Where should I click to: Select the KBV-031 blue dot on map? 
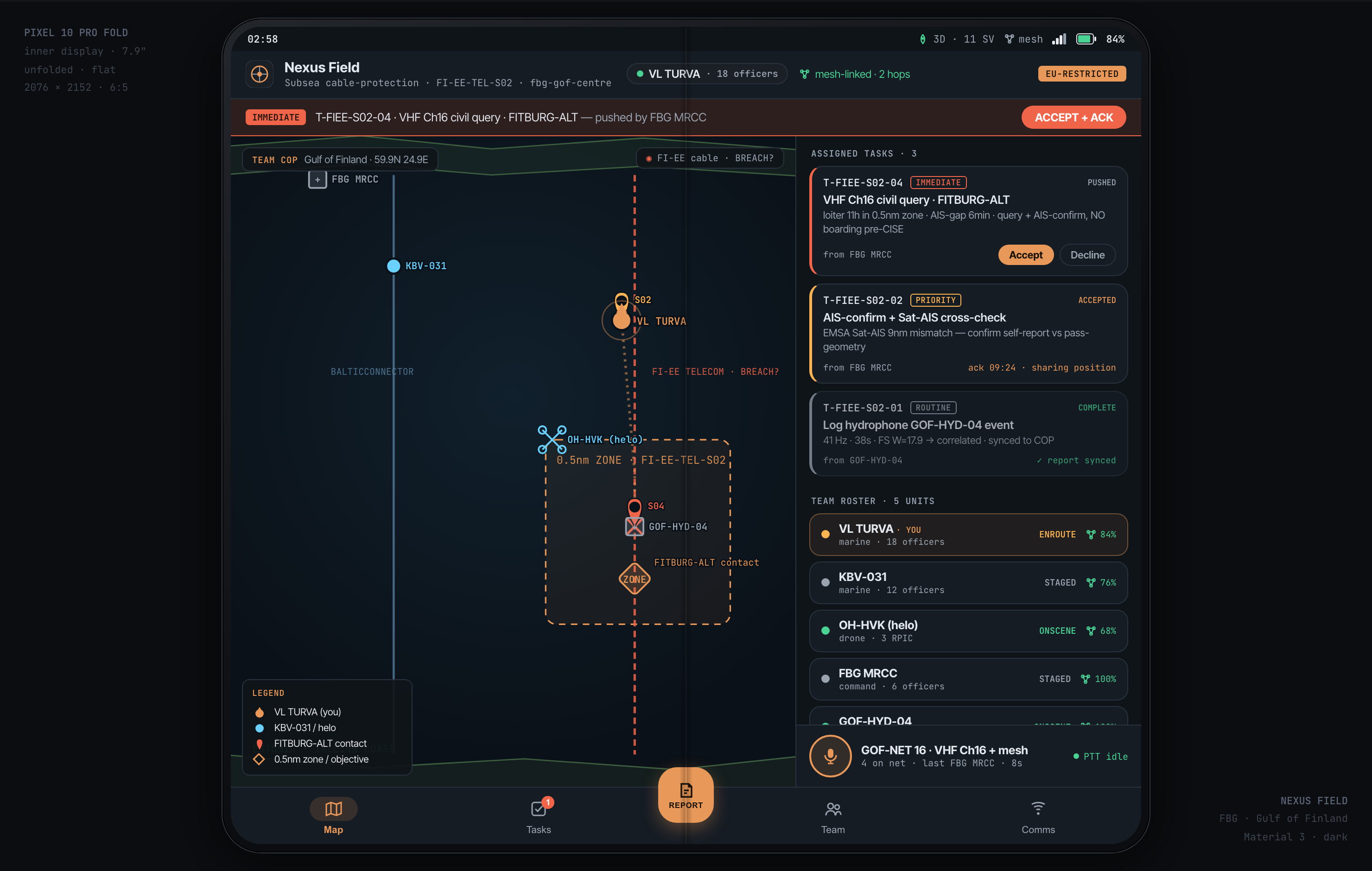[393, 266]
